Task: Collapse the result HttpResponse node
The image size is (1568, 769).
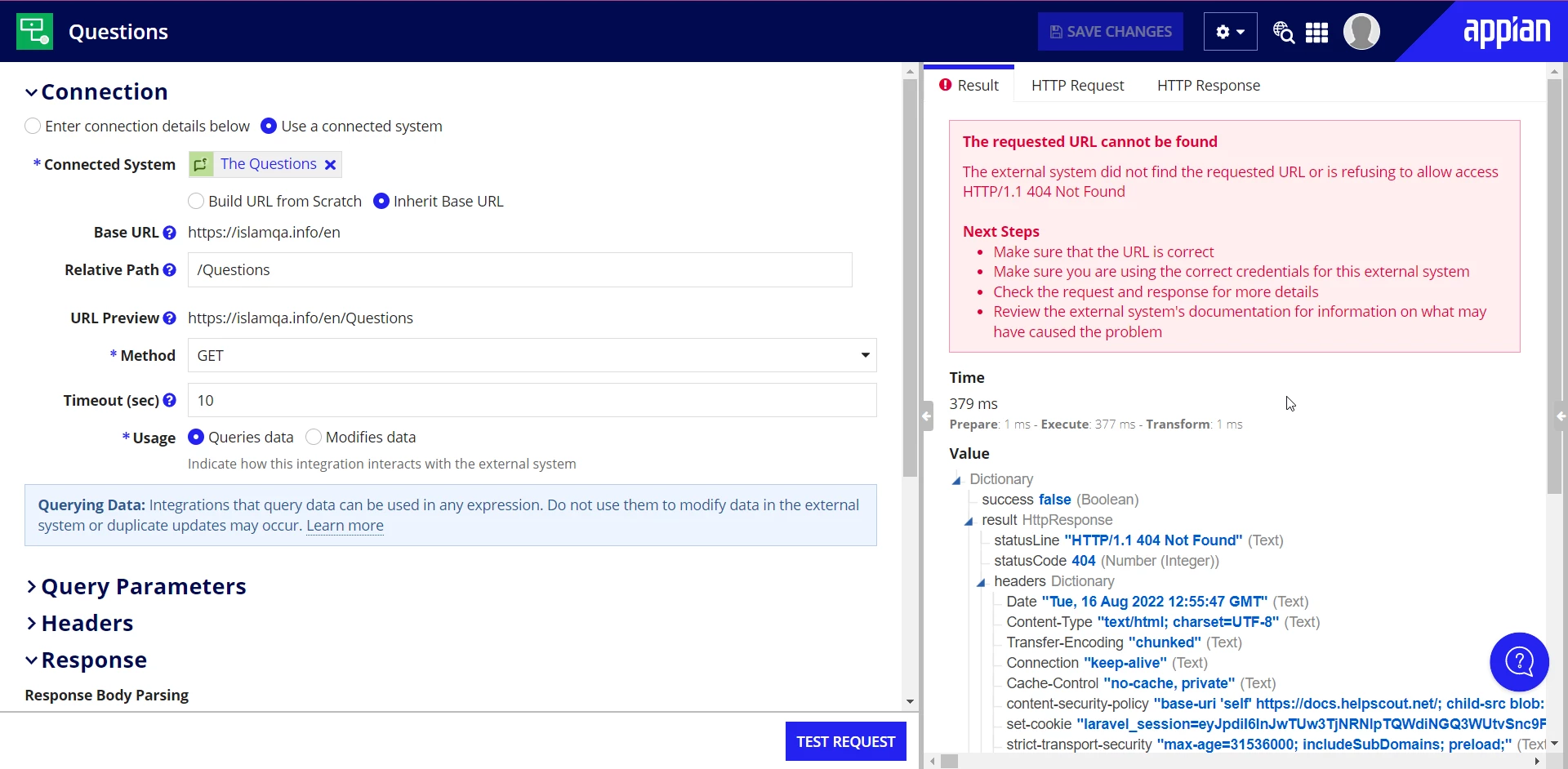Action: click(x=969, y=521)
